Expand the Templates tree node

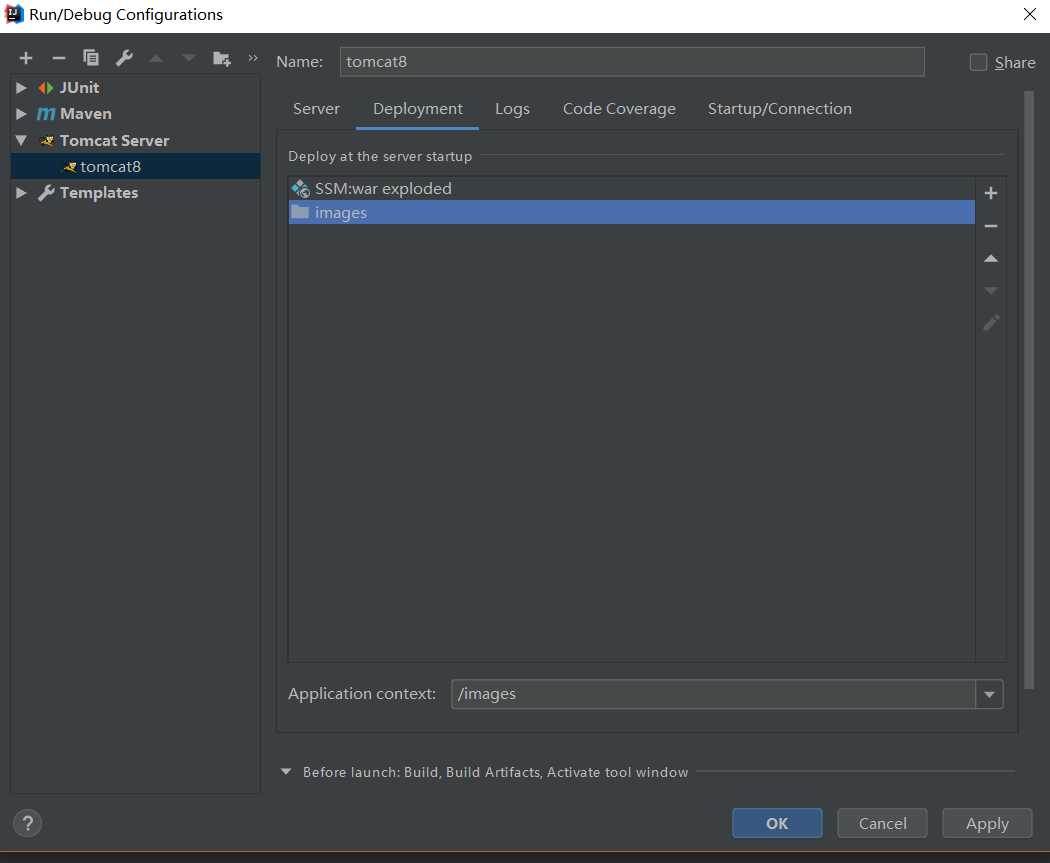[21, 193]
